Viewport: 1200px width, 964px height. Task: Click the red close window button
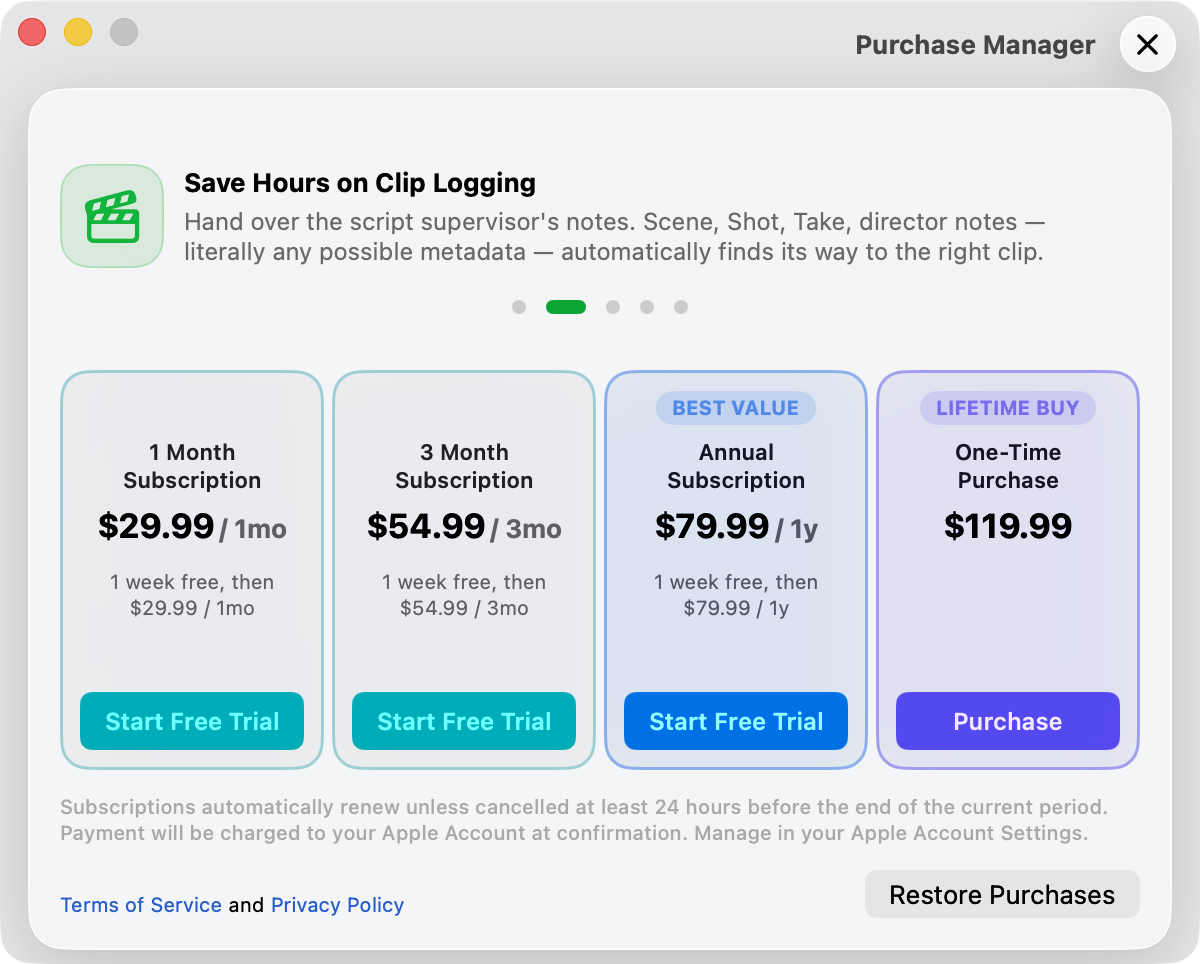pyautogui.click(x=32, y=32)
